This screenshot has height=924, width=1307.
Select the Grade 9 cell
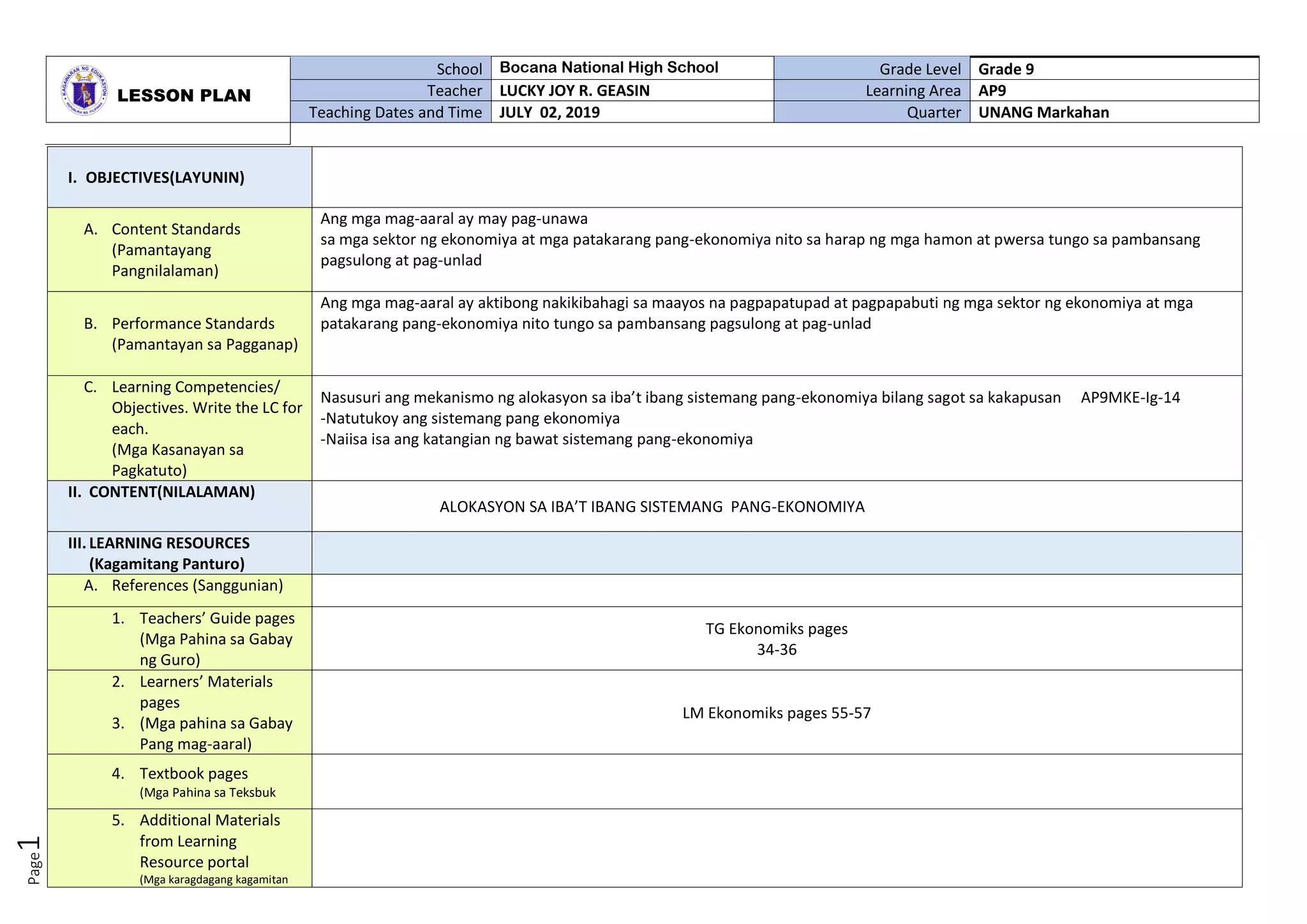coord(1006,69)
